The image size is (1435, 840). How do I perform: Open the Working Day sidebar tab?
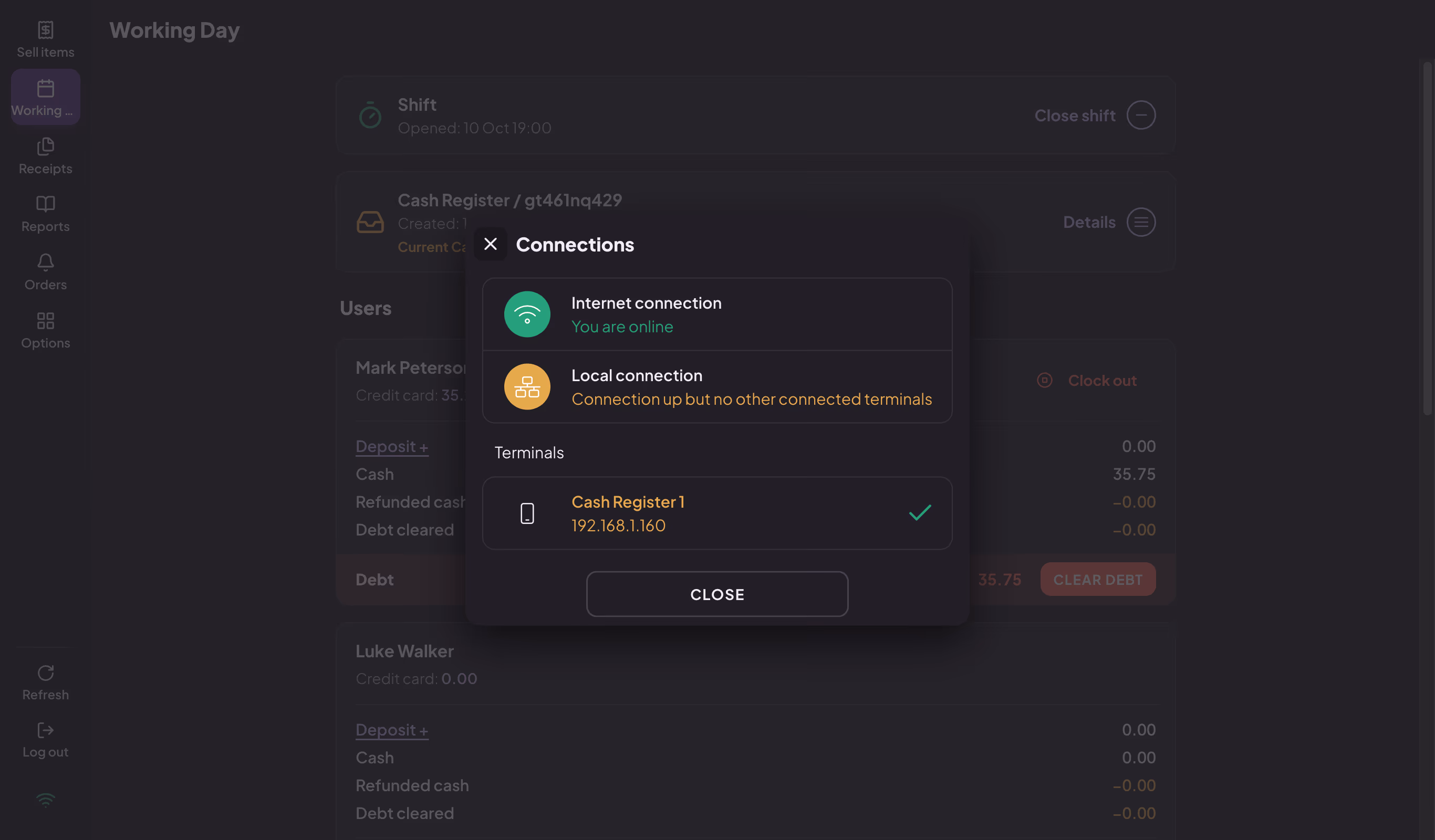coord(46,97)
